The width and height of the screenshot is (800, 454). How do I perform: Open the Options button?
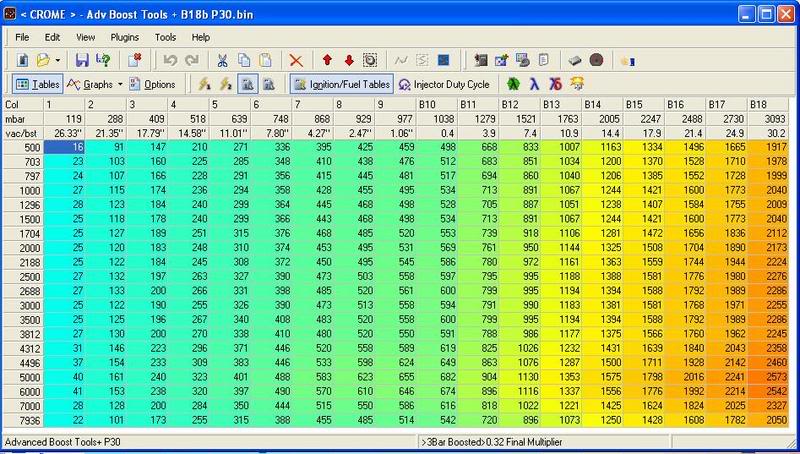click(x=152, y=84)
